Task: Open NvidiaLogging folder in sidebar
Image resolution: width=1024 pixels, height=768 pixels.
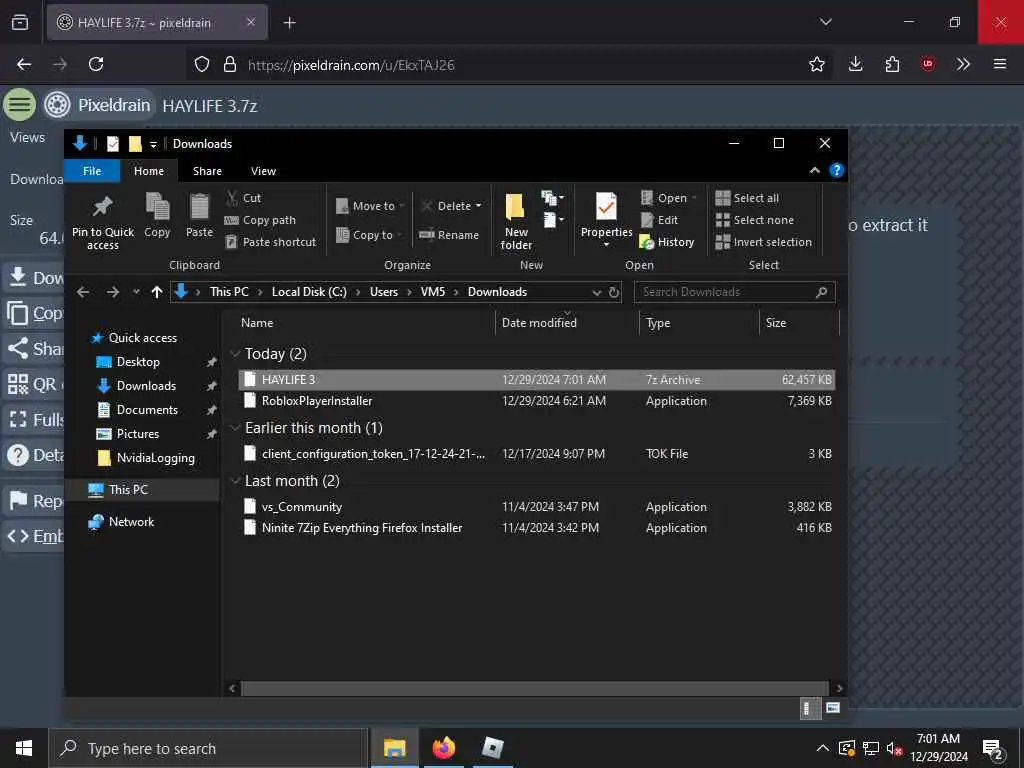Action: [155, 458]
